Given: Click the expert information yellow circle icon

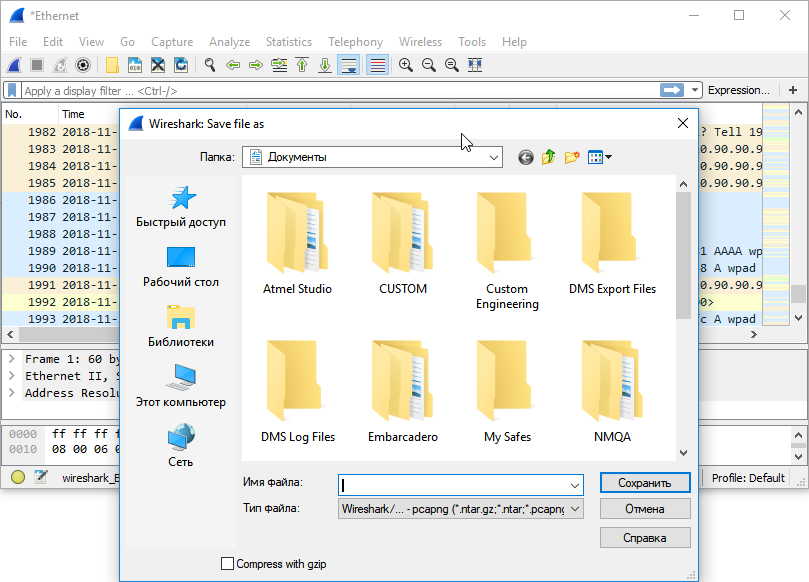Looking at the screenshot, I should point(18,477).
